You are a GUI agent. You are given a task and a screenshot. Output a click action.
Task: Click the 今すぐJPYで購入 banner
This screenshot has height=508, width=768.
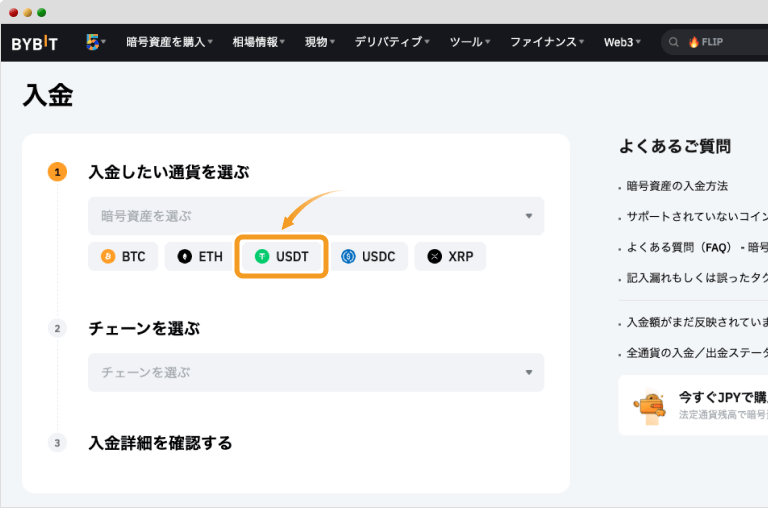[693, 405]
